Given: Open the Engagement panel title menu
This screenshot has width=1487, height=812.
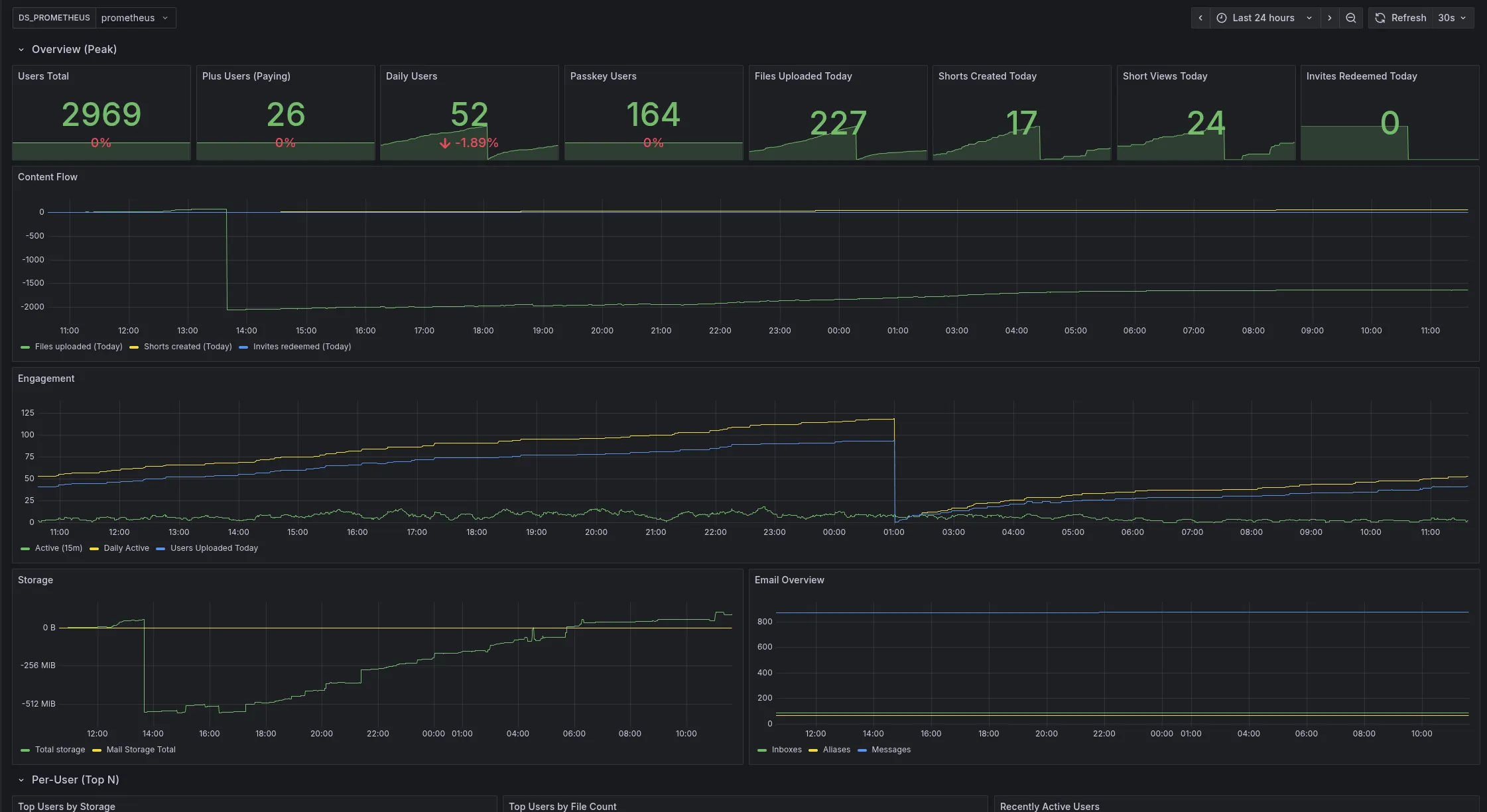Looking at the screenshot, I should point(46,378).
